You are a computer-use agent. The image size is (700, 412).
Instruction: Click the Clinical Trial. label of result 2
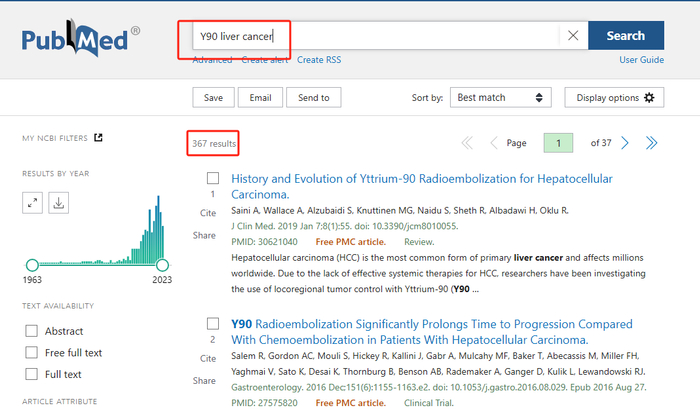(429, 403)
